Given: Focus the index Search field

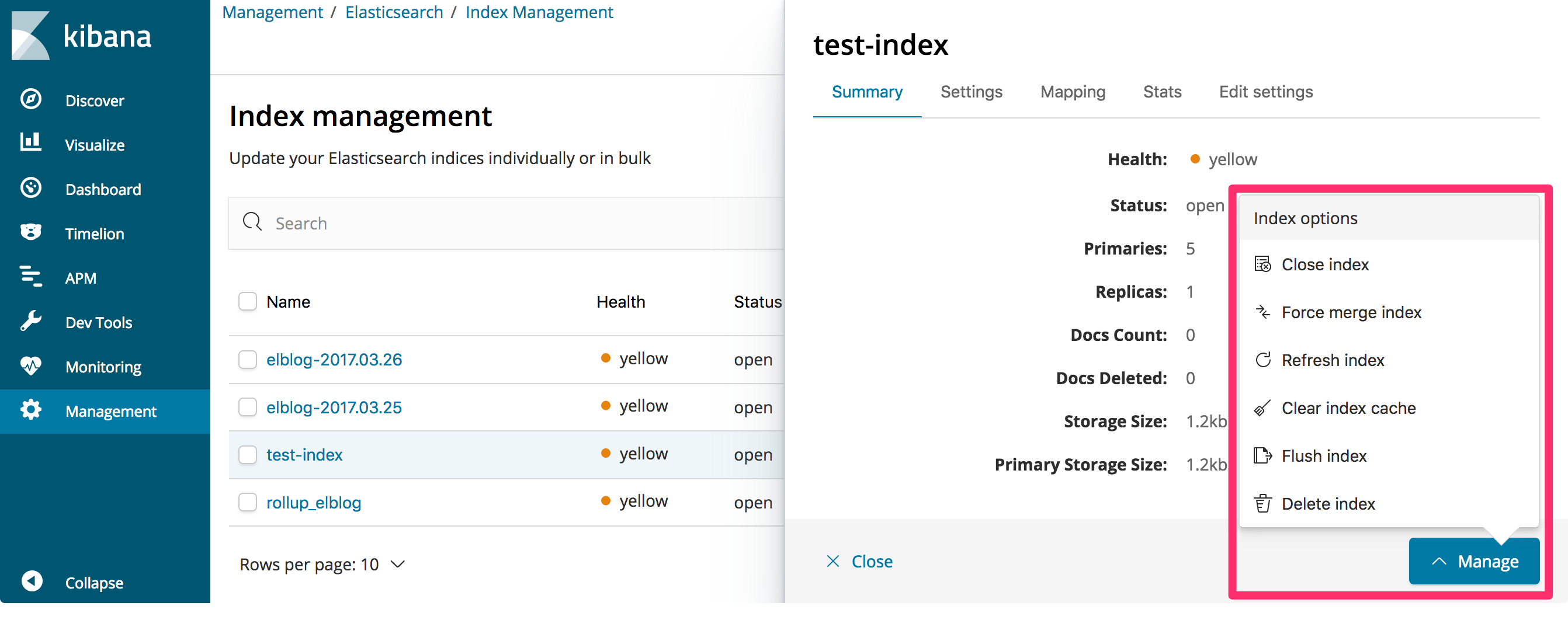Looking at the screenshot, I should point(507,222).
